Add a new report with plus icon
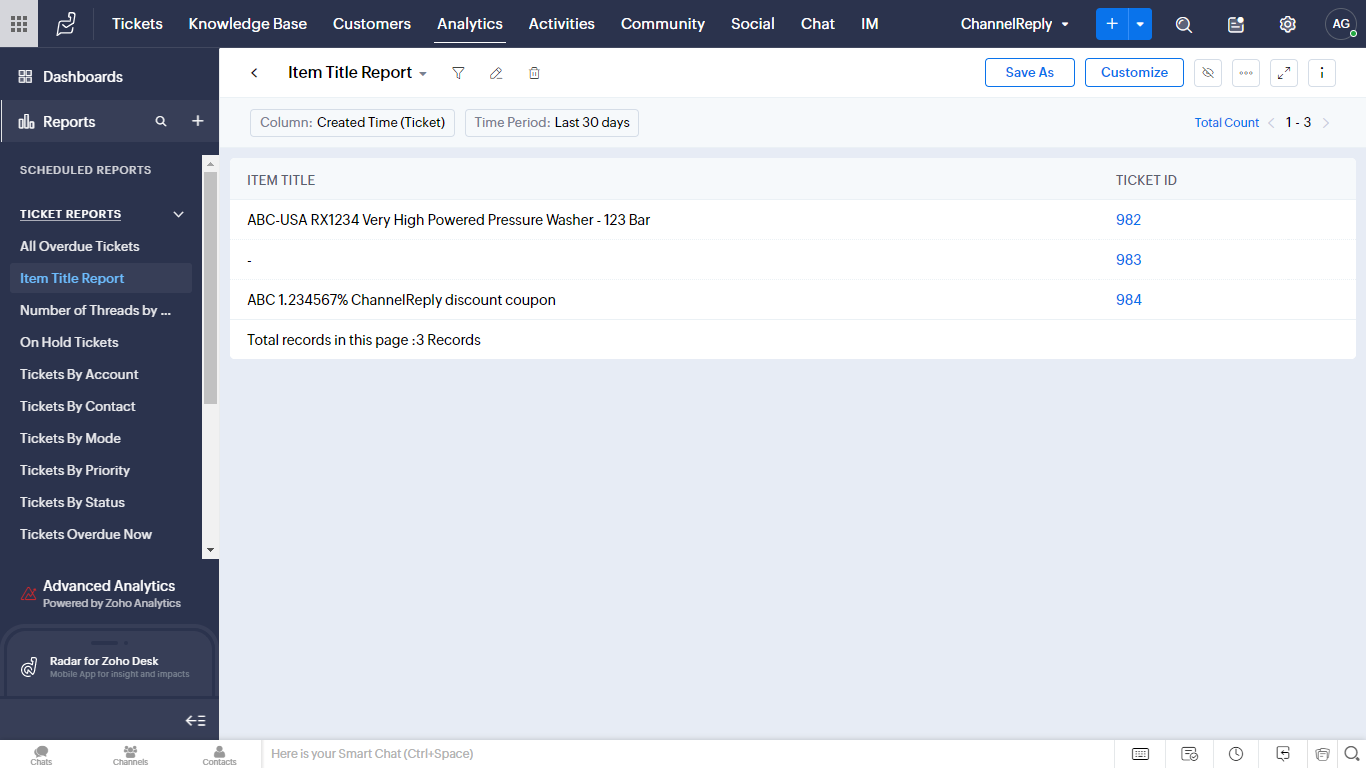Viewport: 1366px width, 768px height. pos(198,121)
